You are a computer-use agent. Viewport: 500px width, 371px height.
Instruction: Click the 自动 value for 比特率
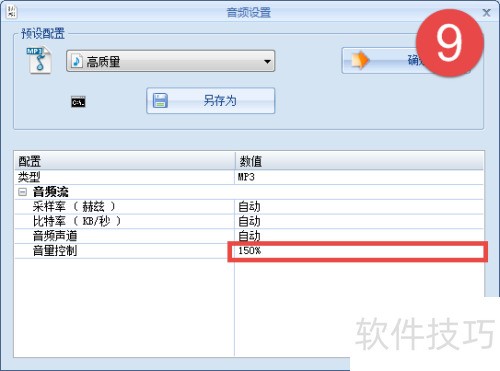[359, 221]
